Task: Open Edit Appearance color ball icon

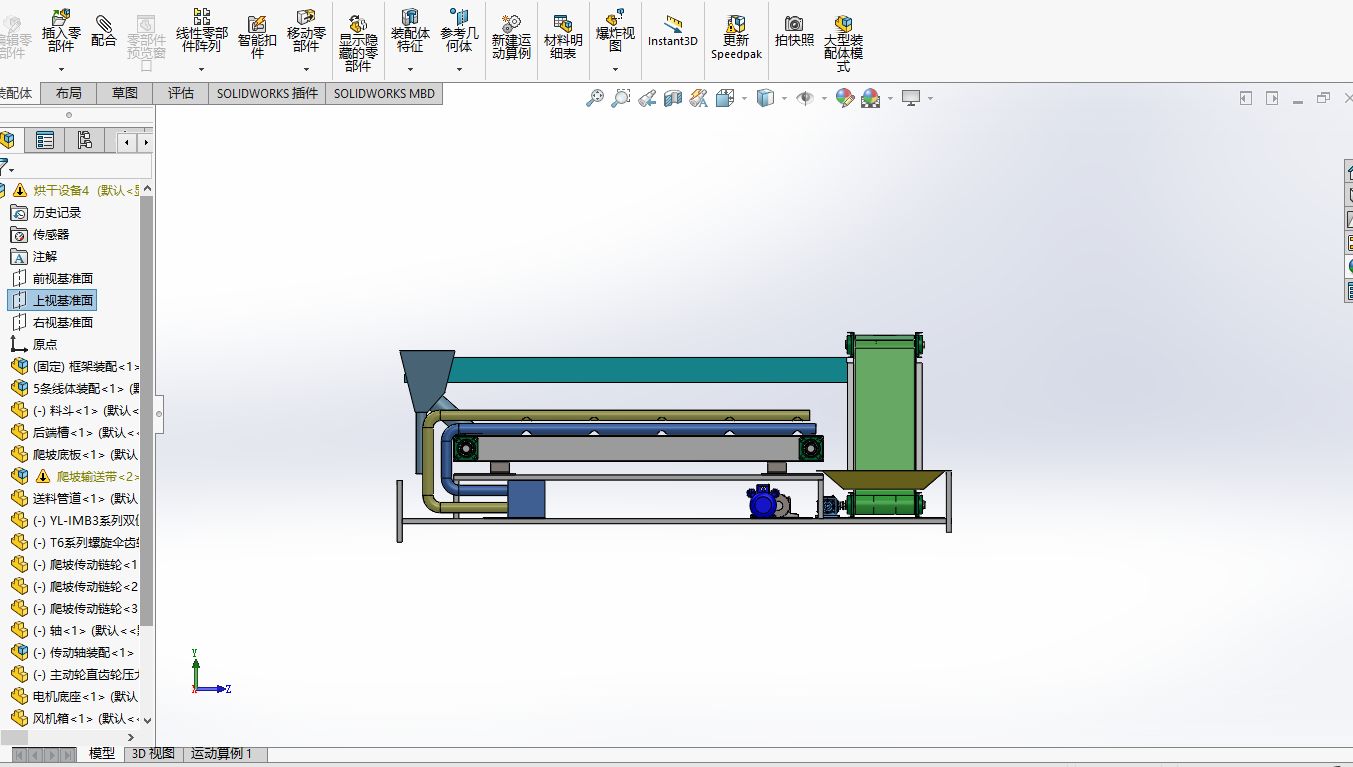Action: (x=845, y=98)
